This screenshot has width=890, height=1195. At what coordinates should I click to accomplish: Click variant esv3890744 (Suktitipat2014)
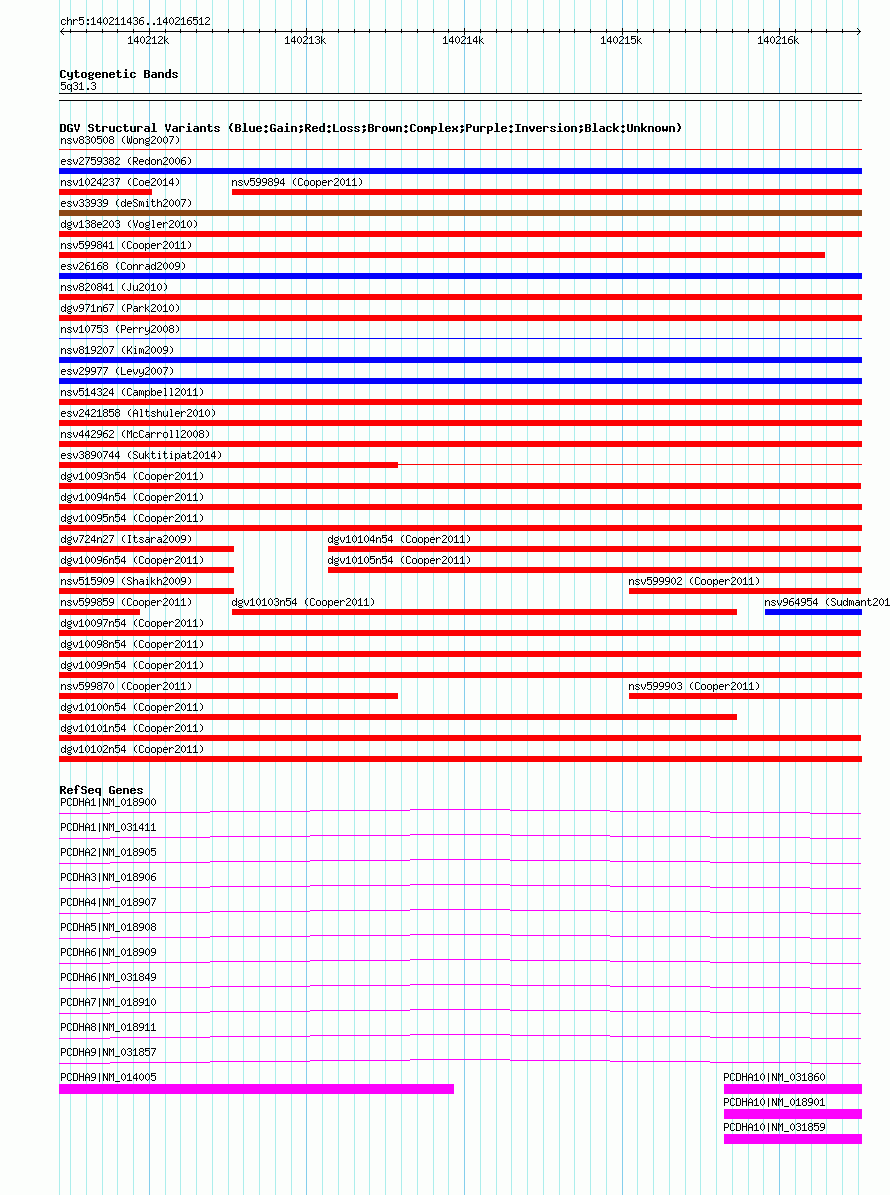pos(142,455)
